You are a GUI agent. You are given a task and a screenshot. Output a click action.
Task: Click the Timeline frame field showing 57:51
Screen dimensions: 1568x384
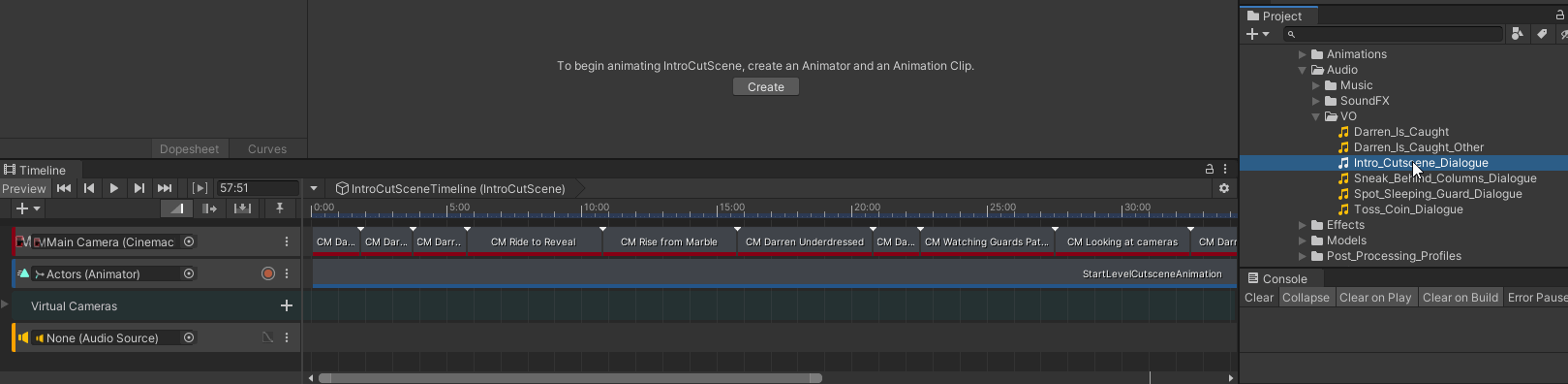click(x=257, y=188)
